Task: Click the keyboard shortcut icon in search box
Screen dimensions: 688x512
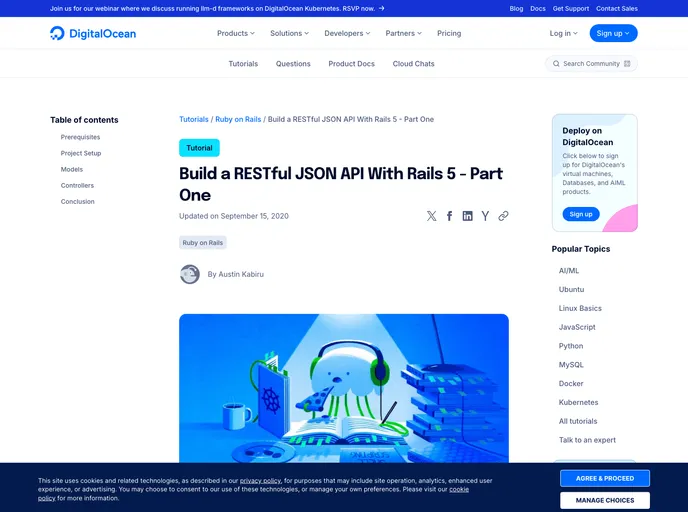Action: pos(627,64)
